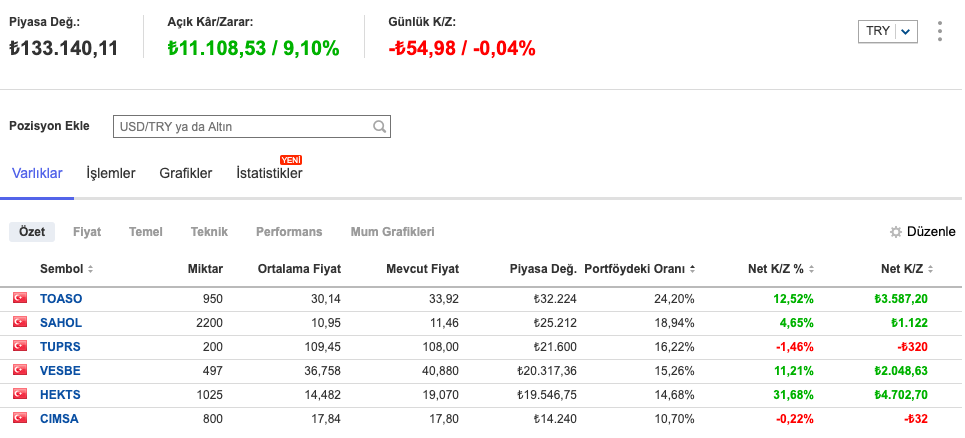Click the Turkish flag beside HEKTS

click(x=19, y=395)
